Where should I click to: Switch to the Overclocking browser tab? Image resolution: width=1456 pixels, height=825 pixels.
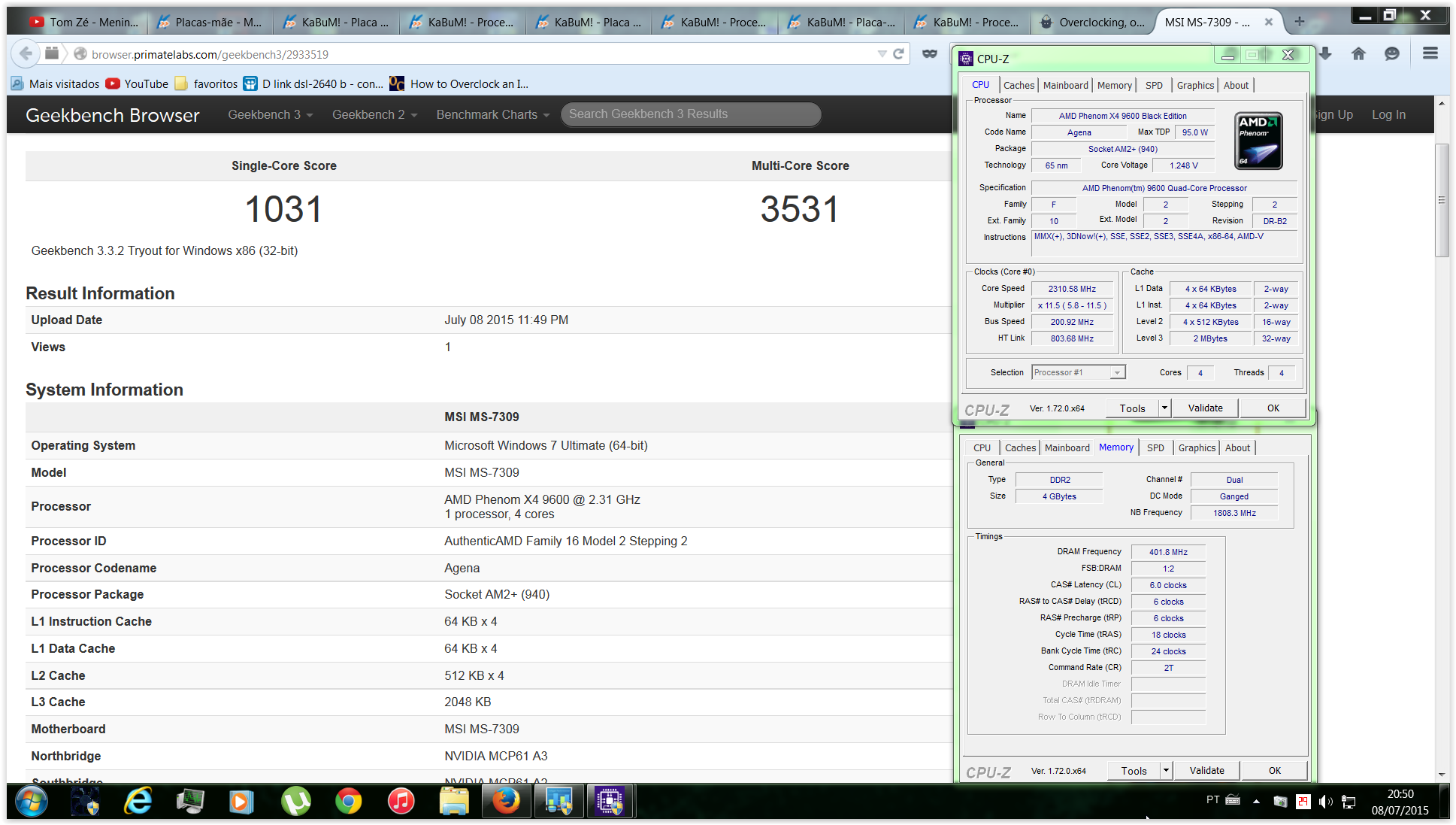[x=1094, y=22]
